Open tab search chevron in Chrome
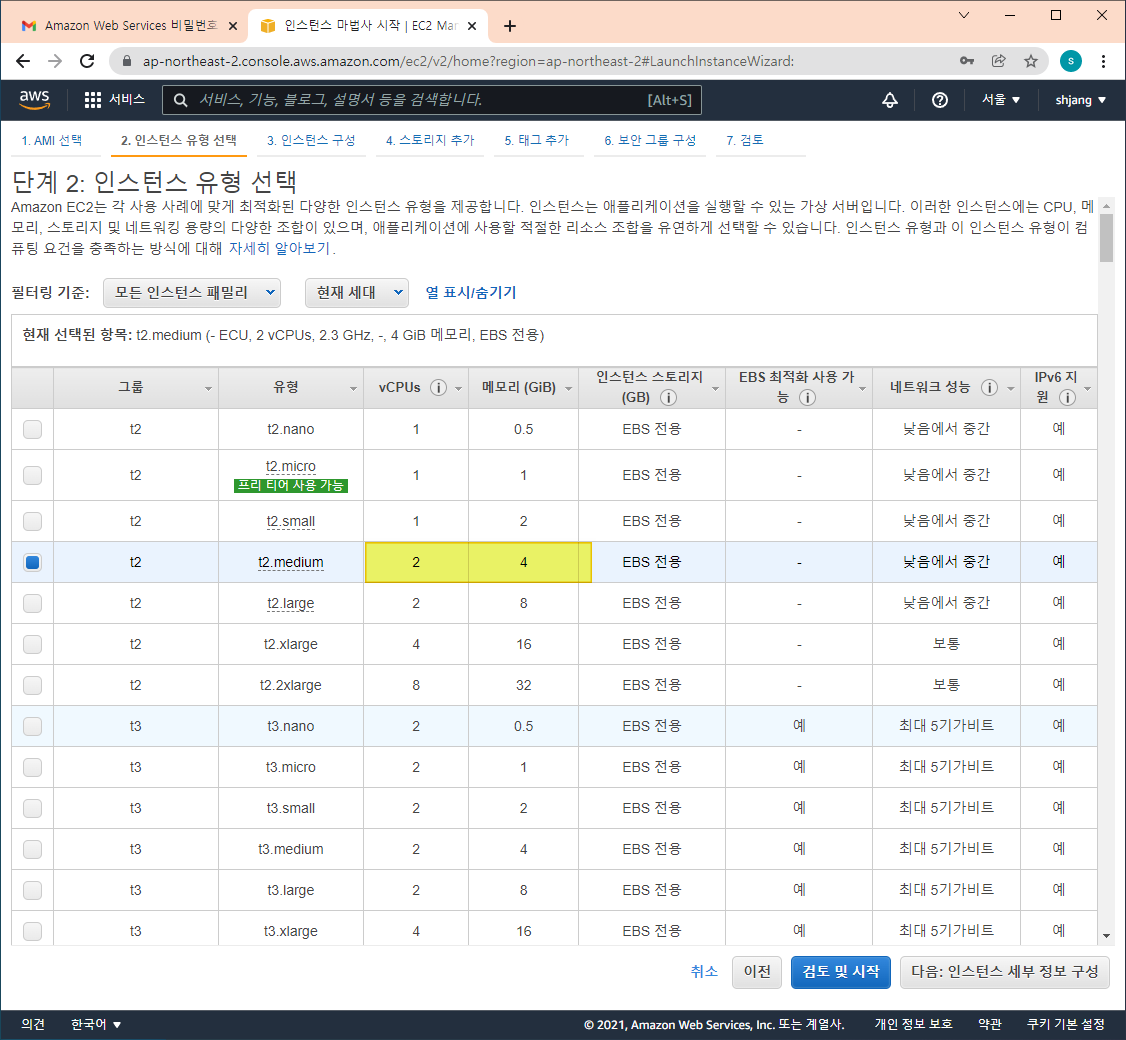The height and width of the screenshot is (1040, 1126). [964, 15]
